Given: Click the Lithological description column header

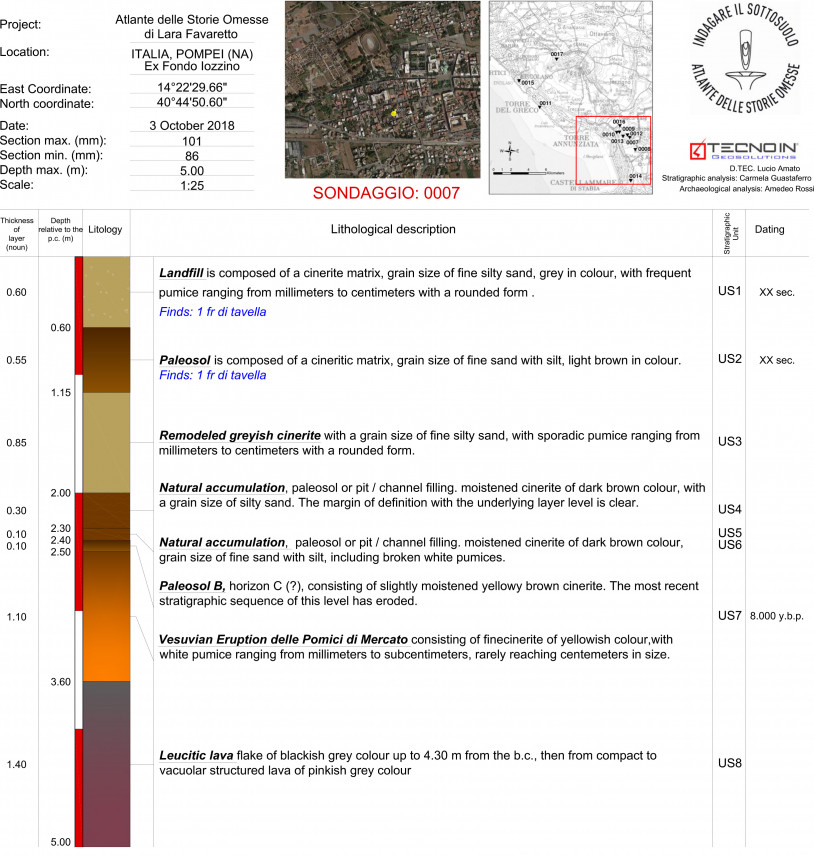Looking at the screenshot, I should (x=393, y=230).
